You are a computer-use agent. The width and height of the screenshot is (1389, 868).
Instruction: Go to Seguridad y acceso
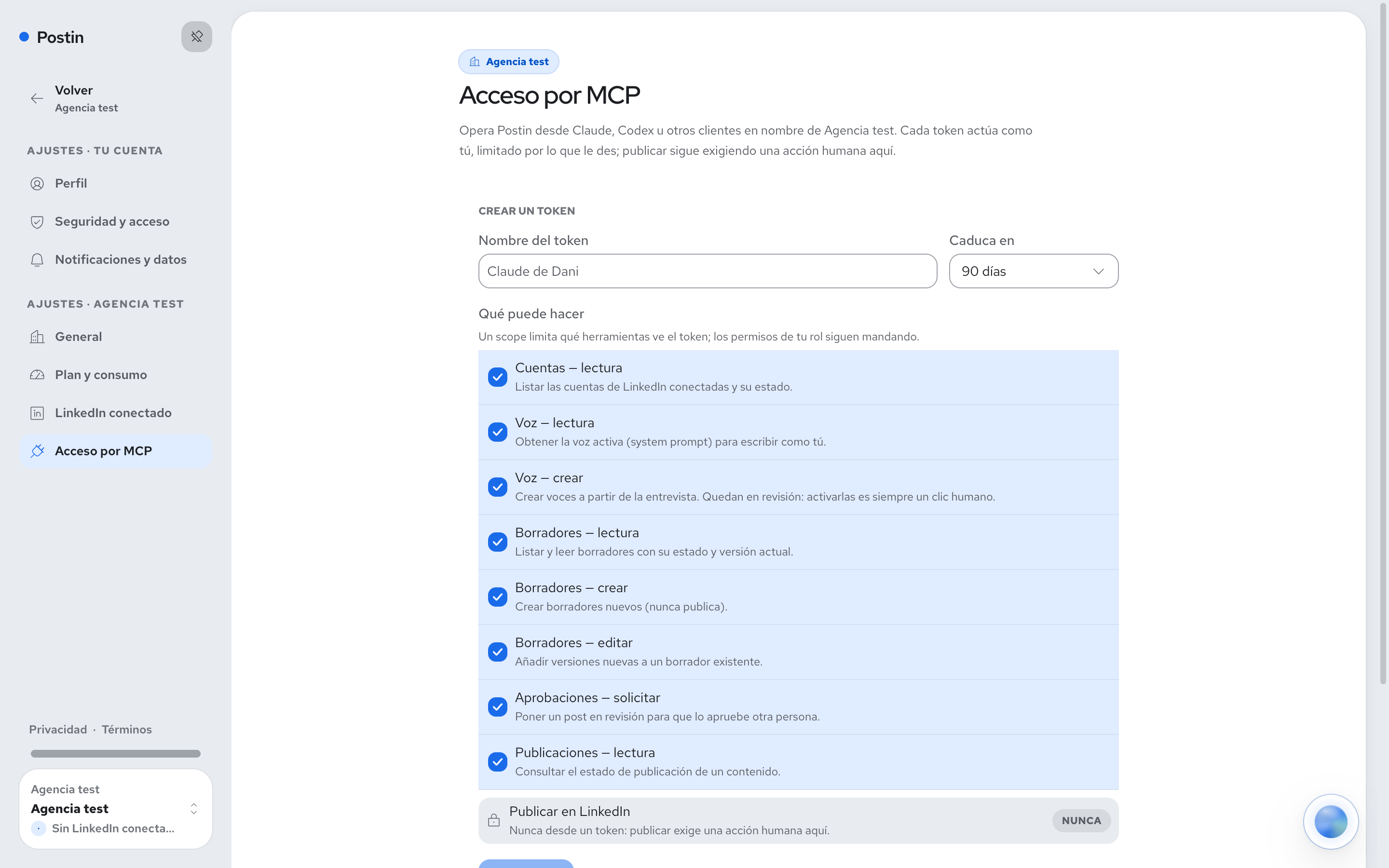115,222
